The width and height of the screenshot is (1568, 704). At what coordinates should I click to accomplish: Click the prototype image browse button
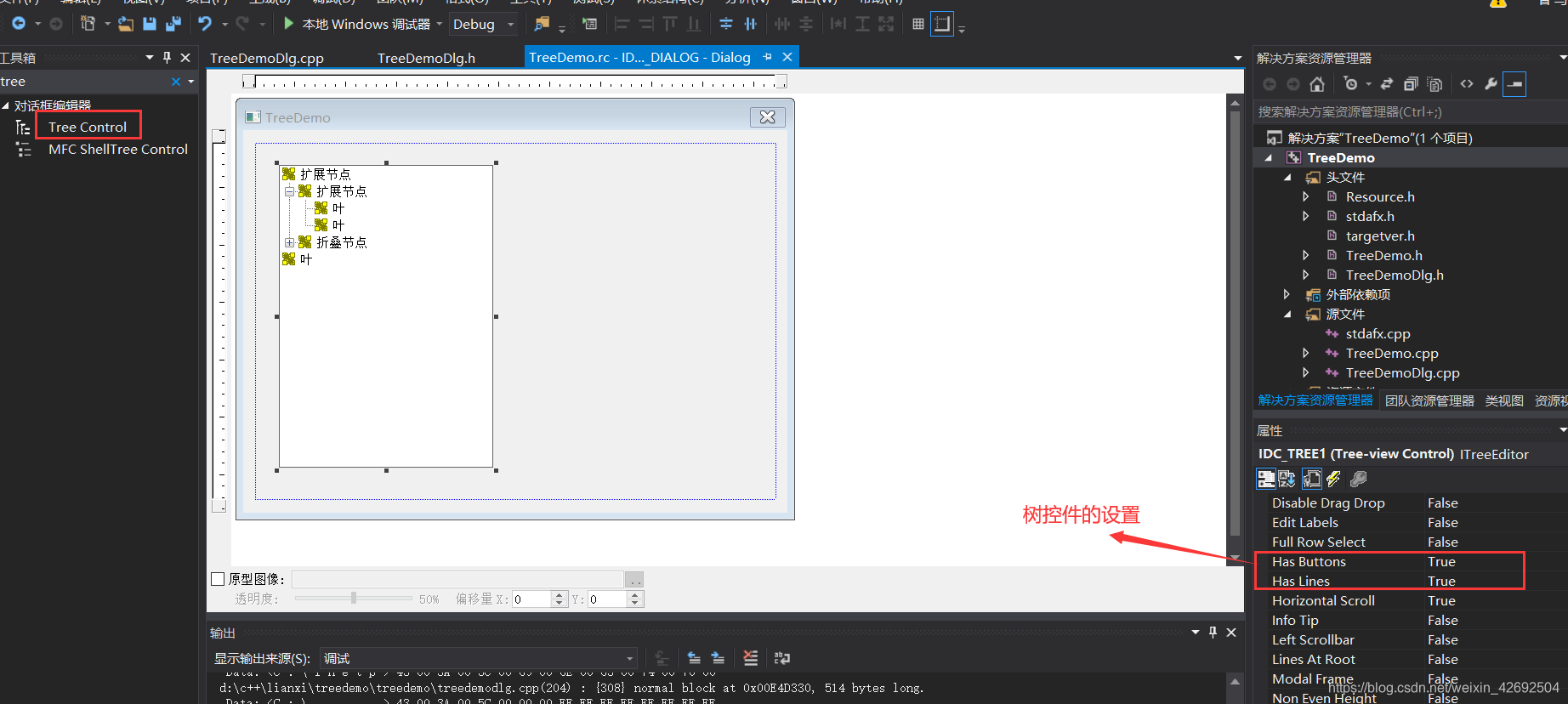coord(634,579)
